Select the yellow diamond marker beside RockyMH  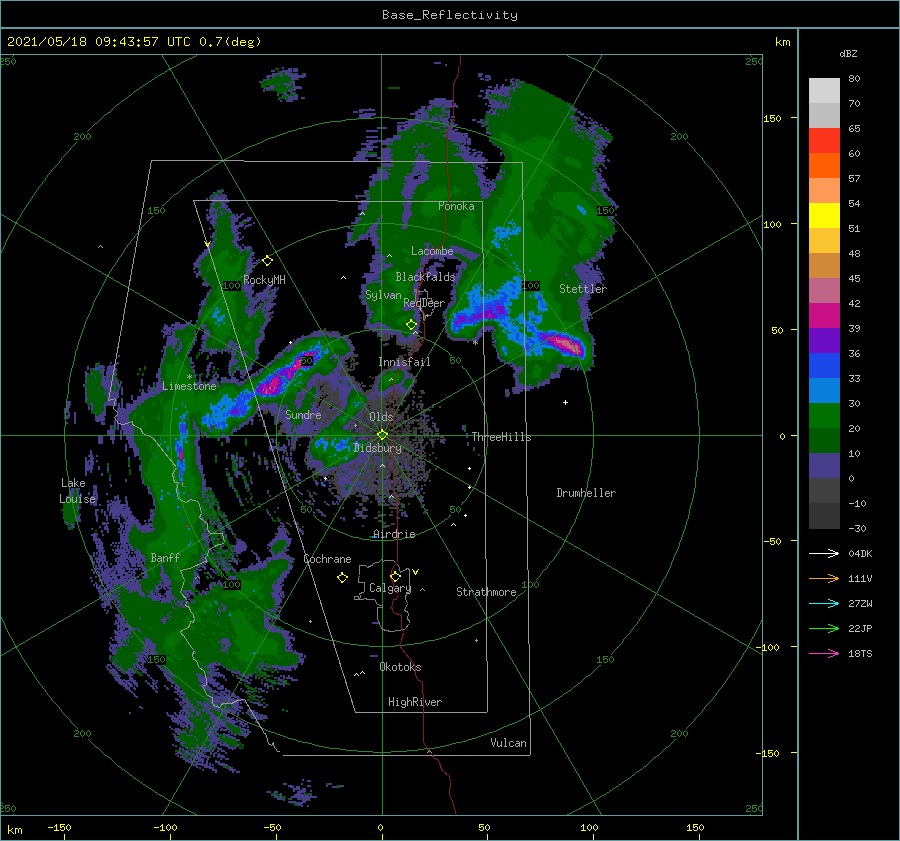[267, 261]
